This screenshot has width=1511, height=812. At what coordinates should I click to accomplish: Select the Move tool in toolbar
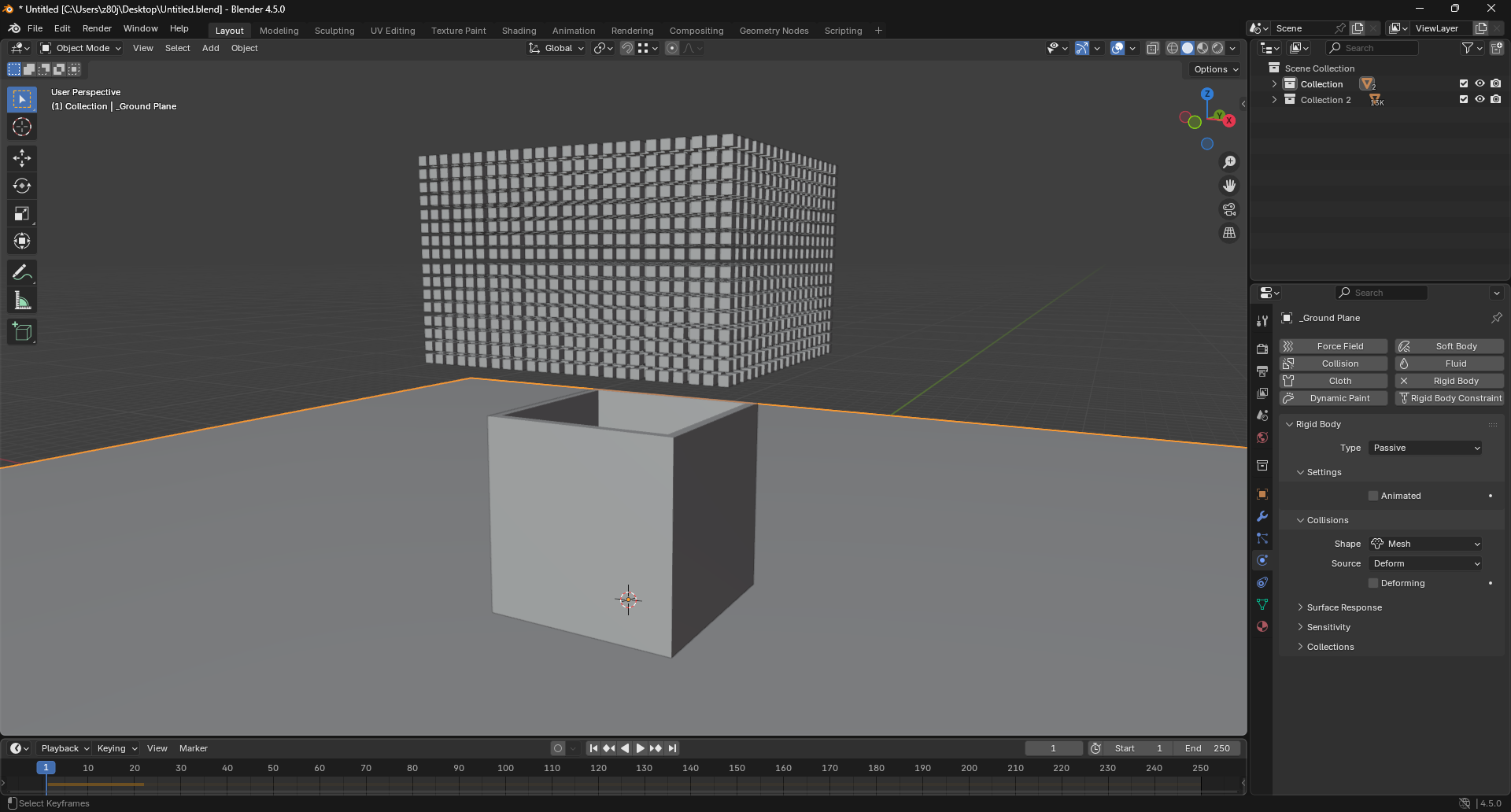pos(22,158)
